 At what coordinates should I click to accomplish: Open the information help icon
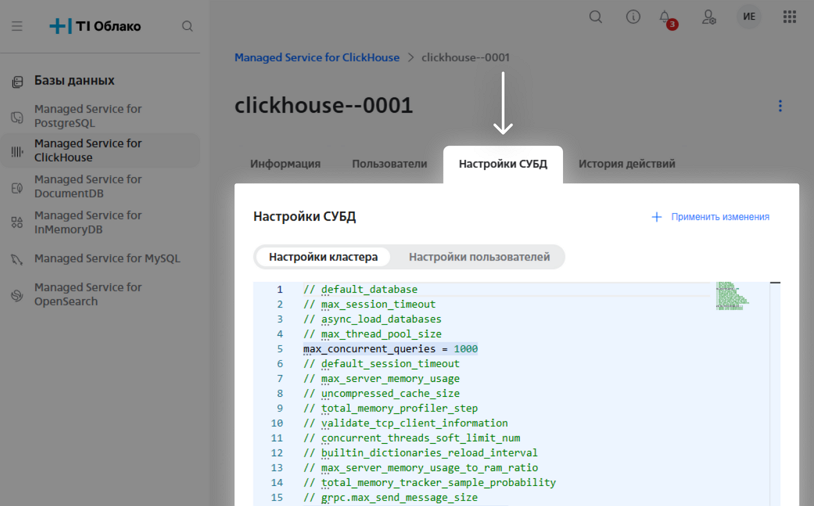[x=633, y=17]
